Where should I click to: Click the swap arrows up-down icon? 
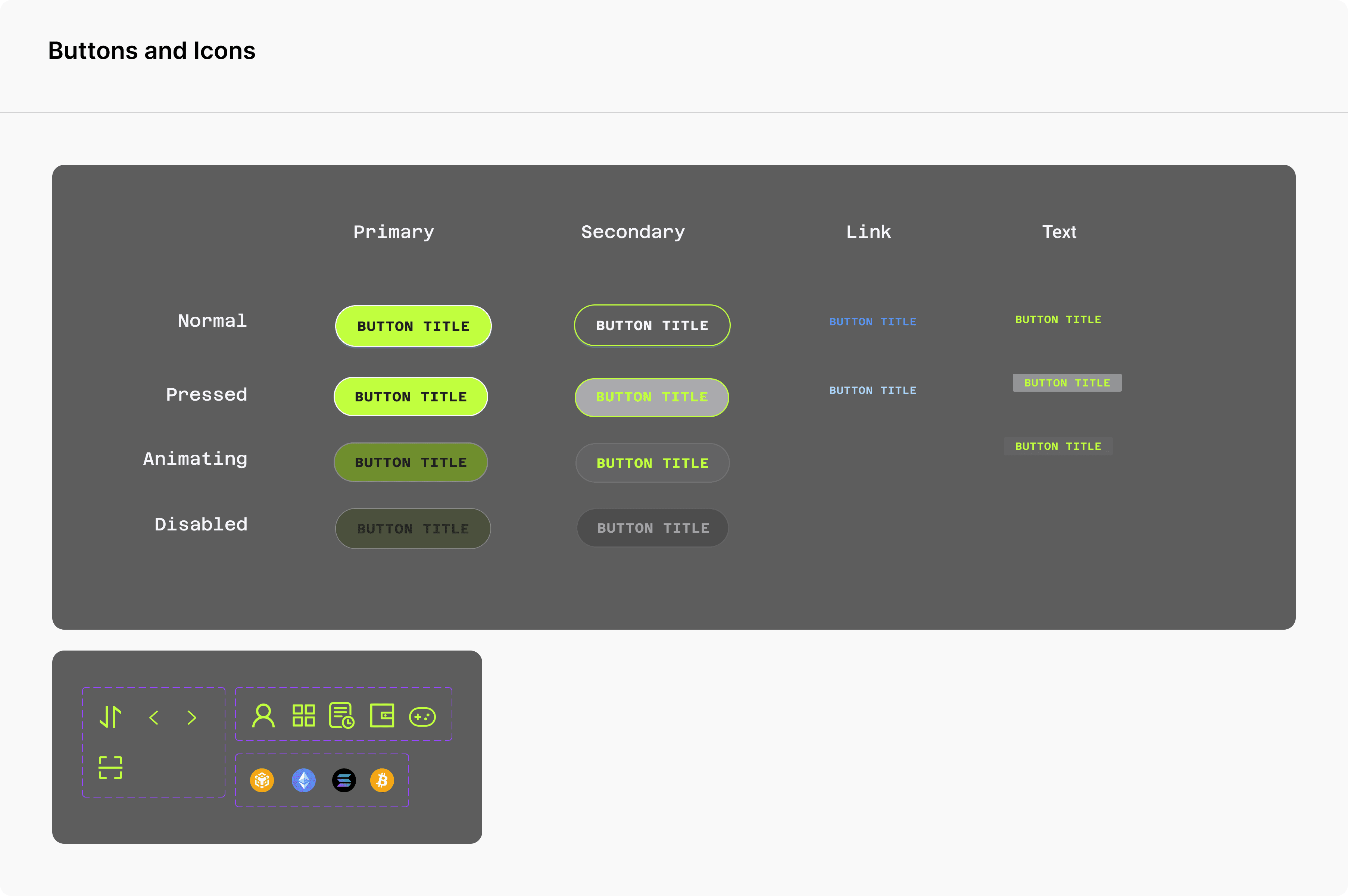point(110,717)
